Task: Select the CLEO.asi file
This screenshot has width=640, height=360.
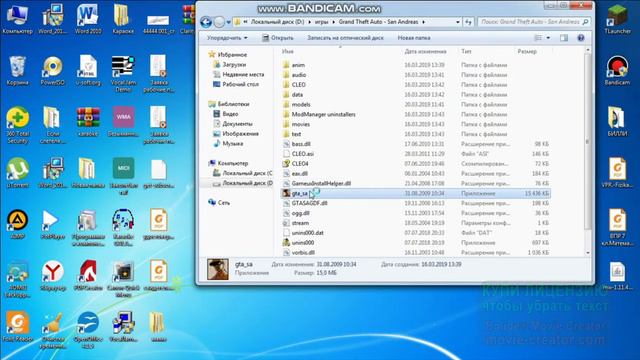Action: (x=302, y=154)
